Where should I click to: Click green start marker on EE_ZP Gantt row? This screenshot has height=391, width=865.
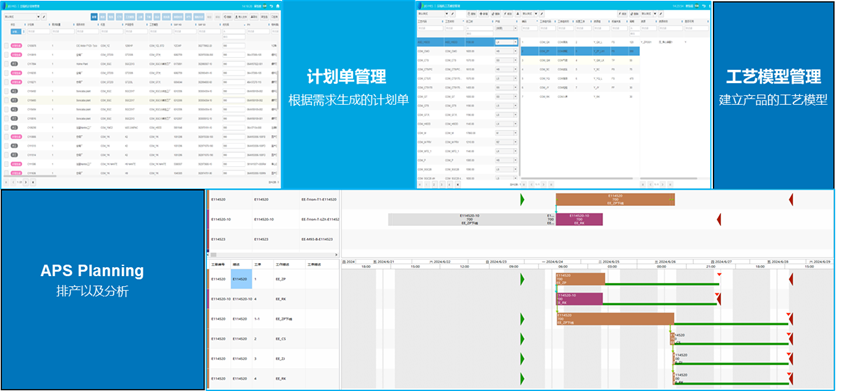point(522,279)
